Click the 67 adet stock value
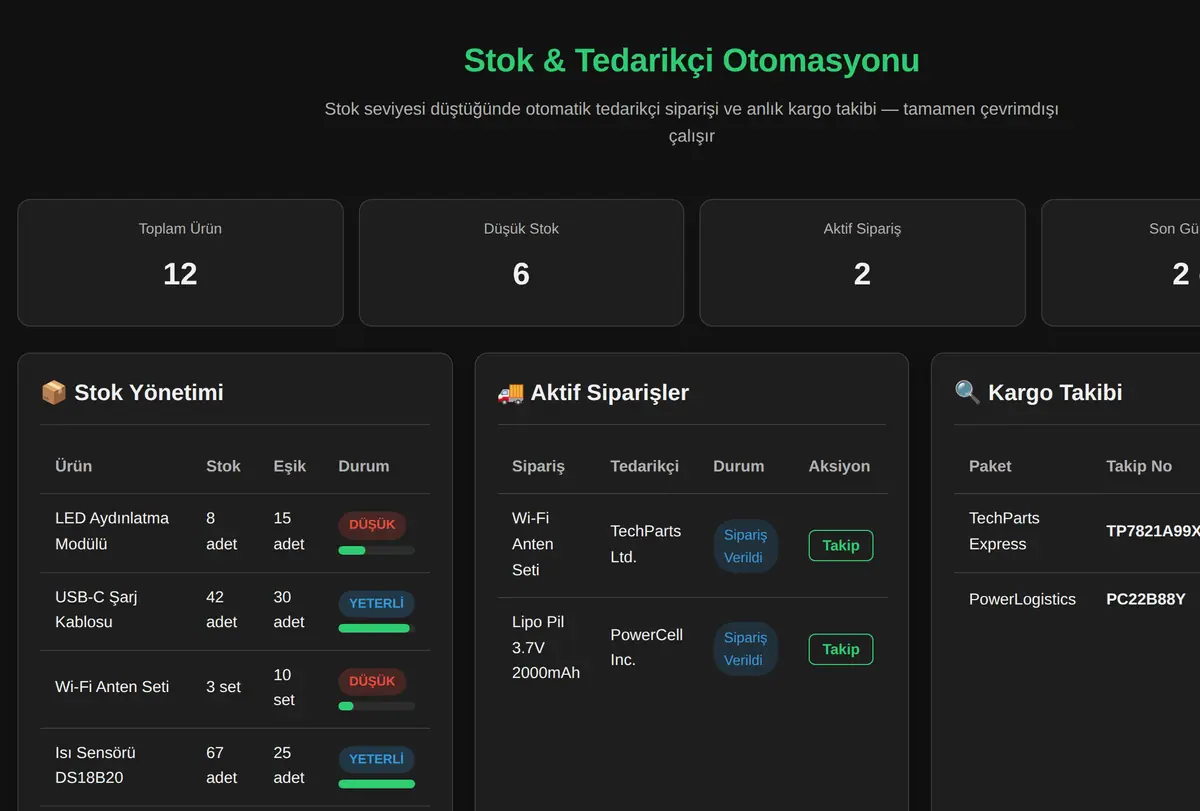 click(222, 765)
